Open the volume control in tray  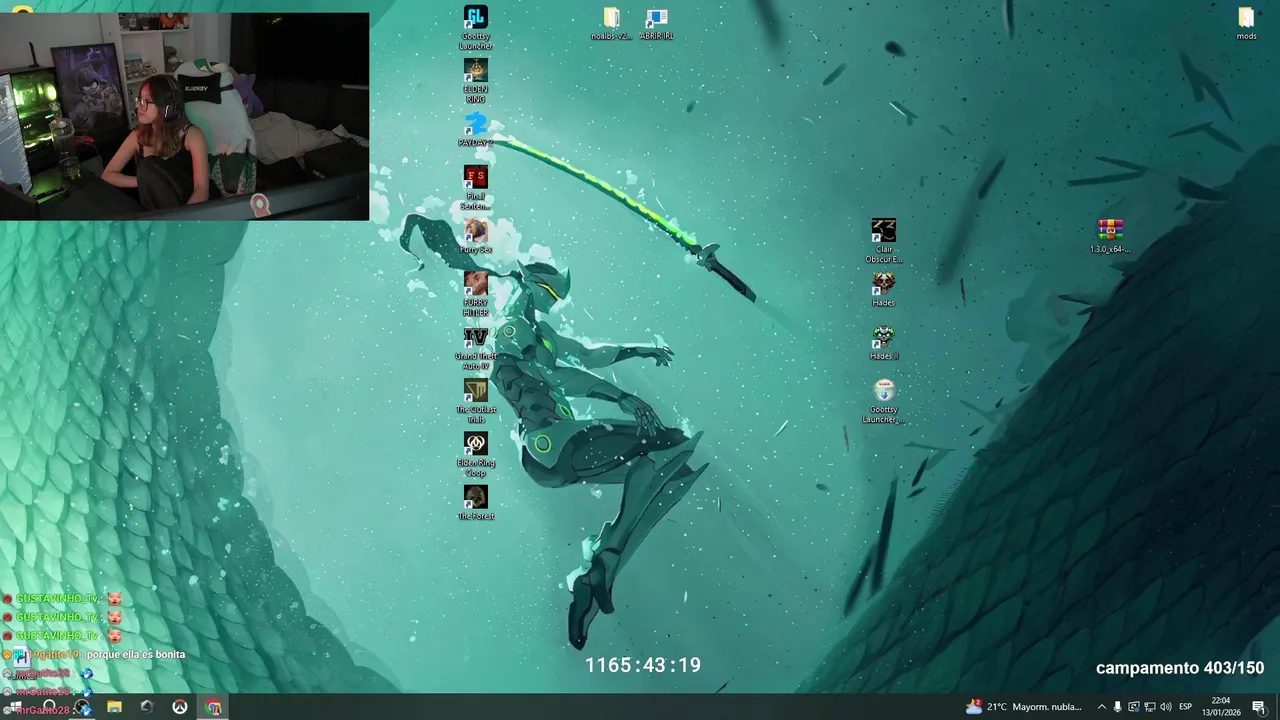[1165, 707]
